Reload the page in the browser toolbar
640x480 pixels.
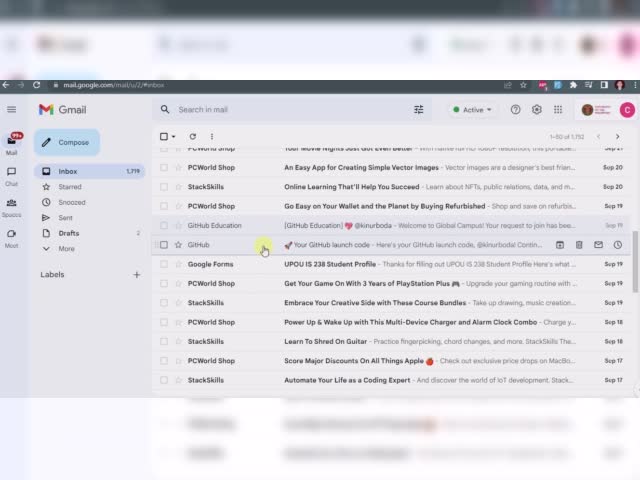[x=36, y=85]
